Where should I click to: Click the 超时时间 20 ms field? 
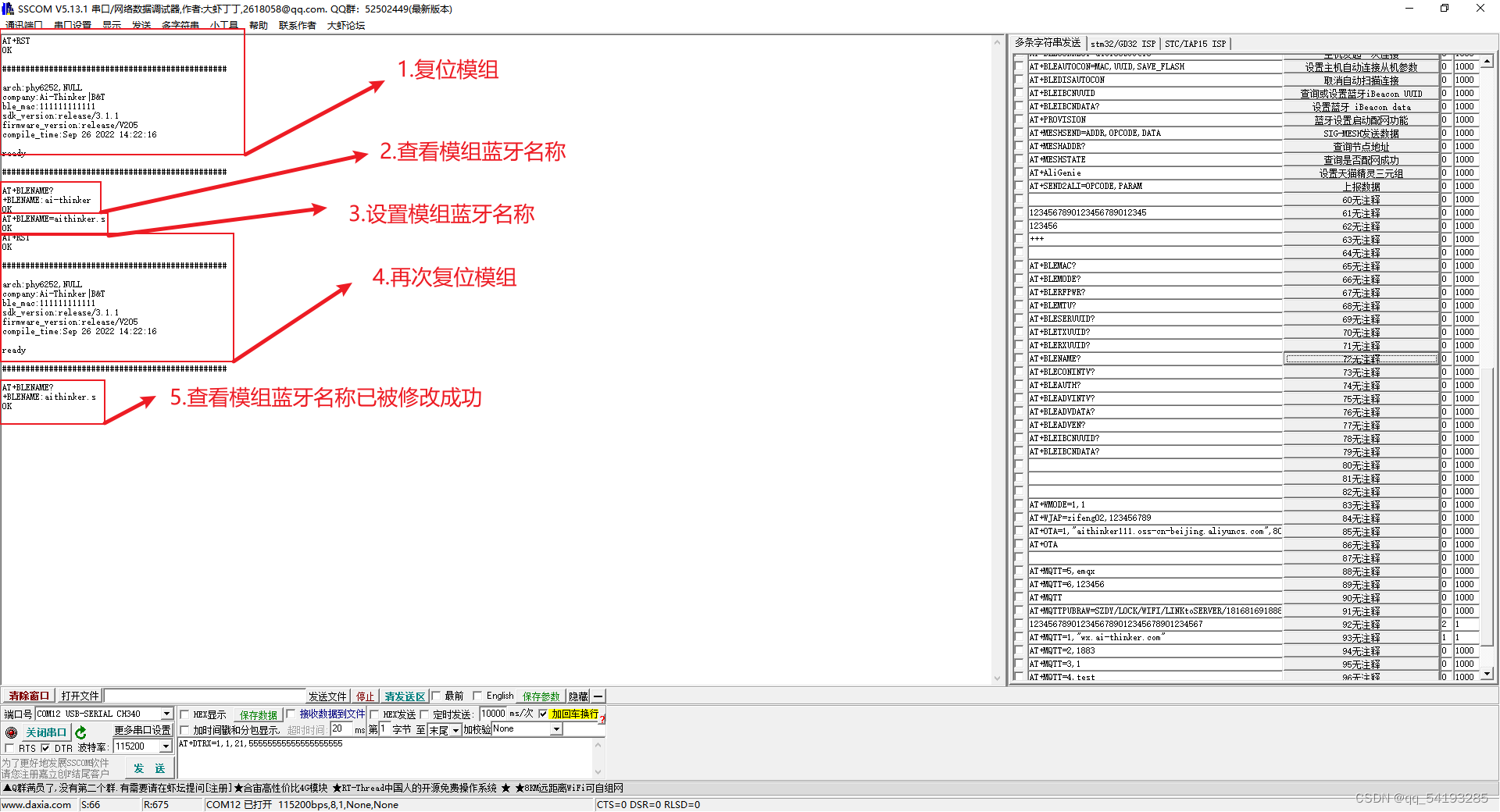tap(341, 729)
